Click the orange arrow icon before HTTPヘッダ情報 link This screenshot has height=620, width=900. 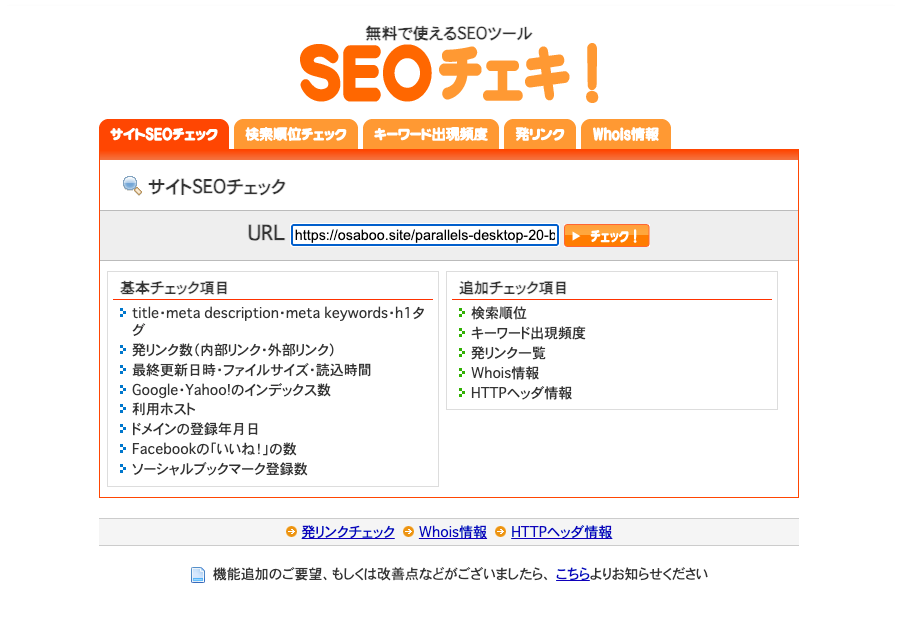500,532
